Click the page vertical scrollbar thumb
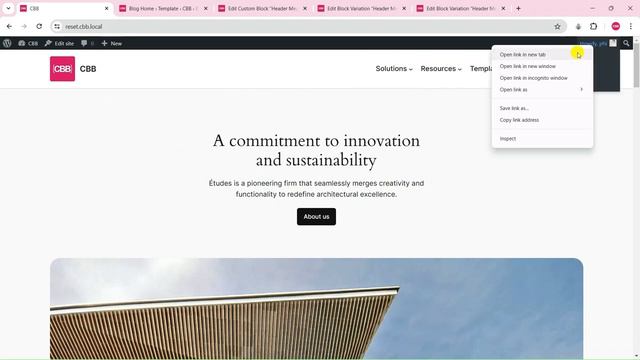 (636, 64)
